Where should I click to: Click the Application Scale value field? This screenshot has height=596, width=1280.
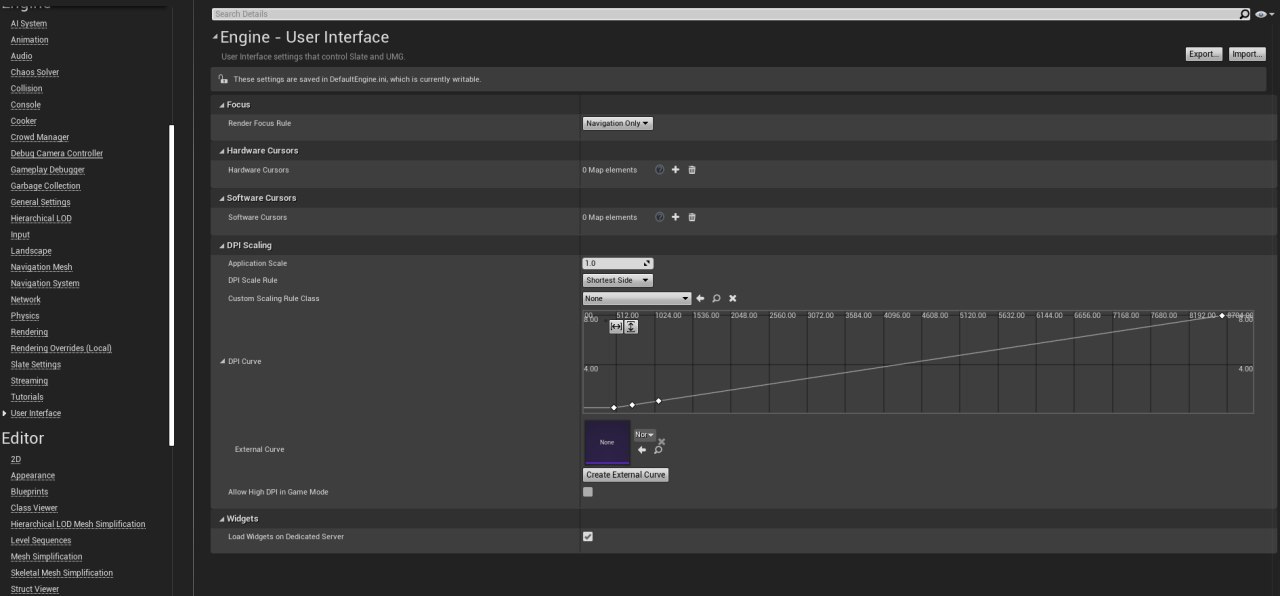tap(618, 264)
